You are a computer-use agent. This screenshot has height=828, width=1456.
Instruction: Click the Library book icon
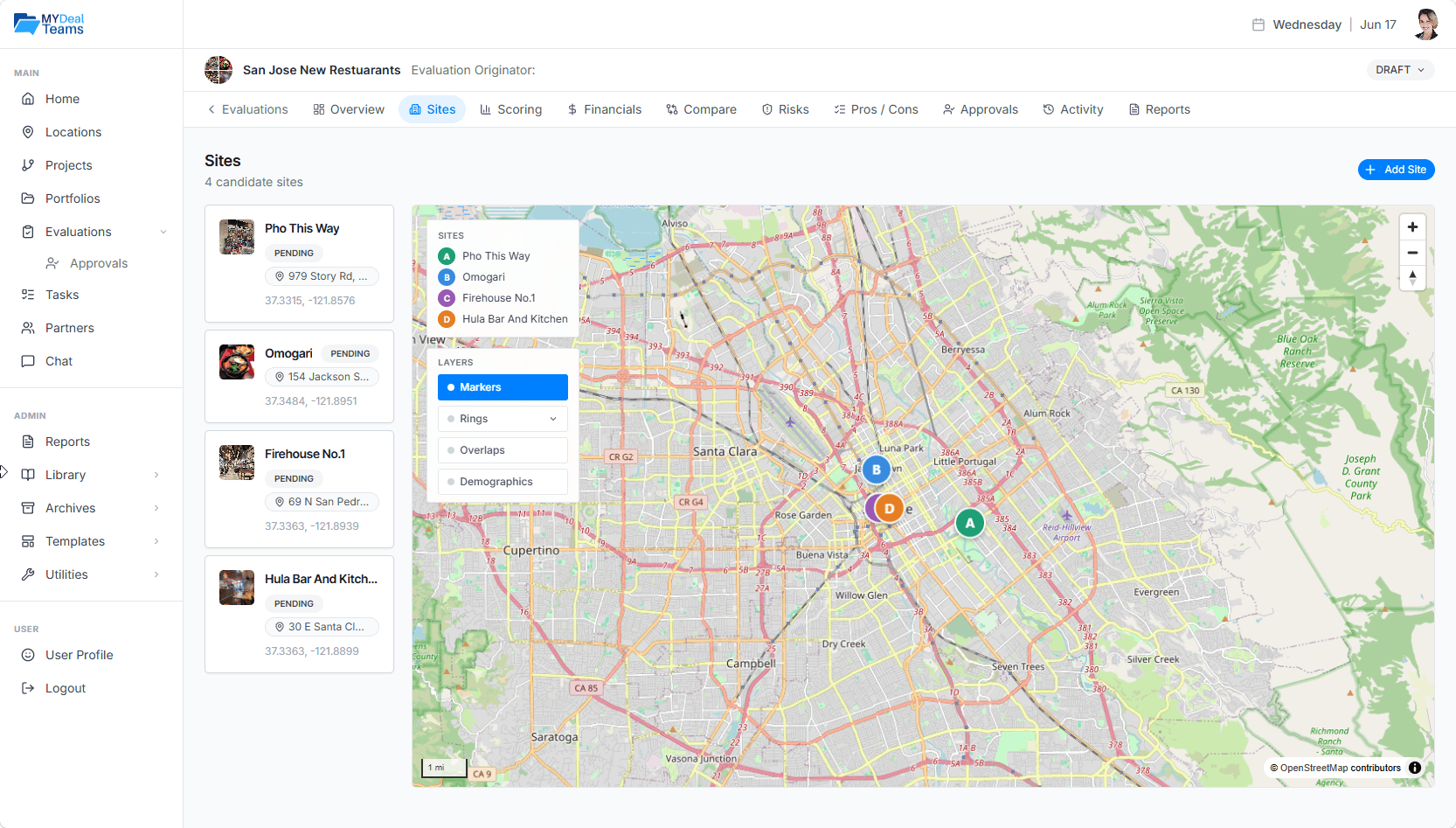[x=28, y=475]
